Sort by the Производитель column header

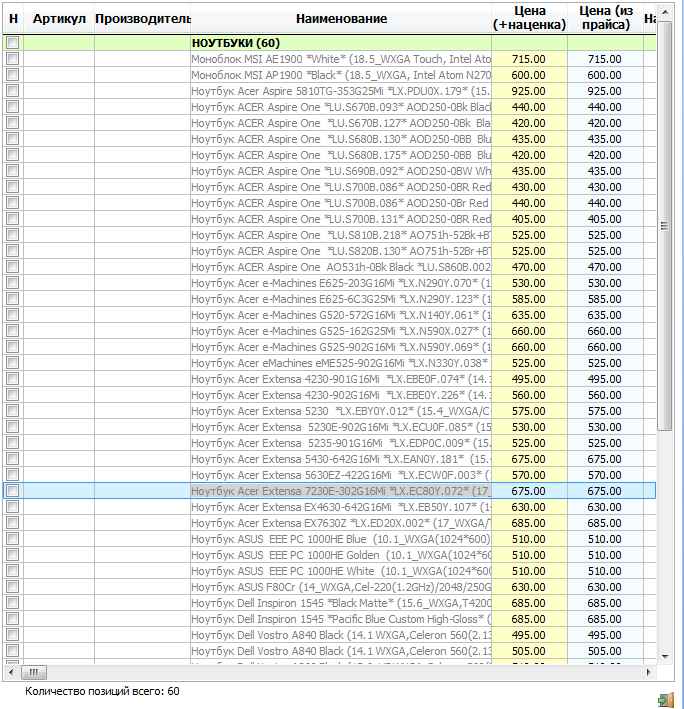pyautogui.click(x=142, y=19)
